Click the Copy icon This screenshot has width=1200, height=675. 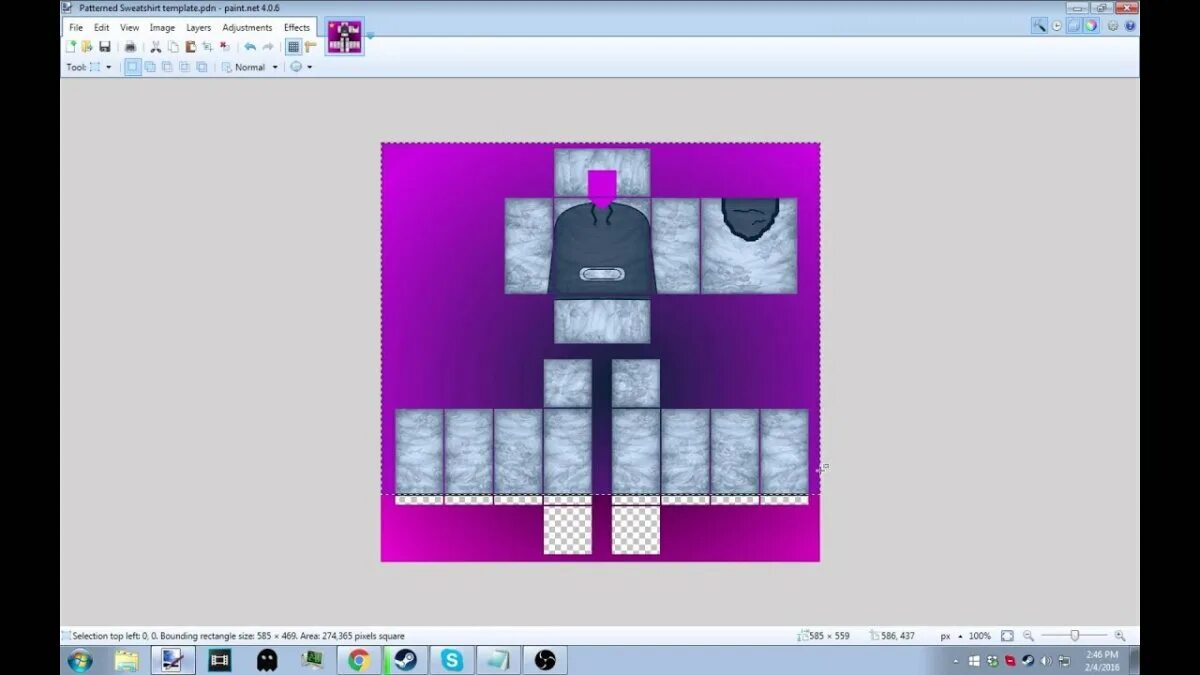[173, 47]
